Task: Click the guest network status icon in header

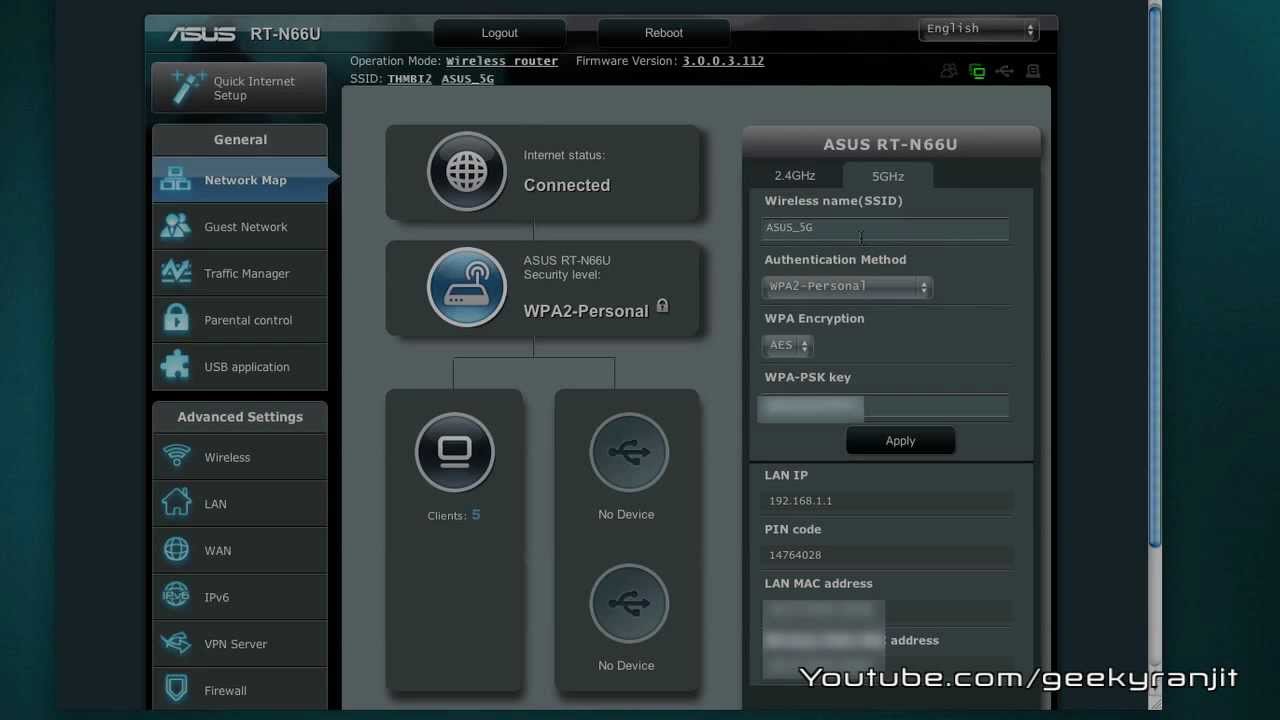Action: pyautogui.click(x=949, y=71)
